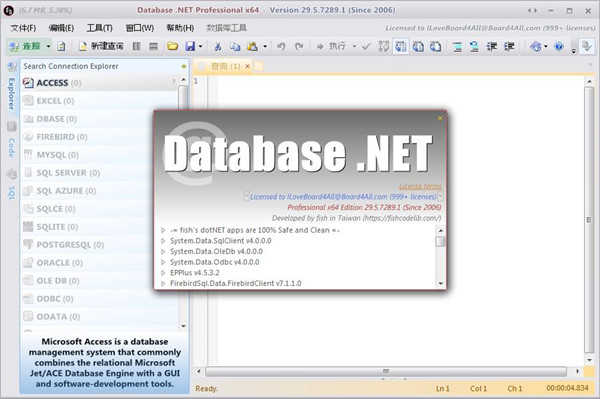Screen dimensions: 600x399
Task: Select the SQL SERVER (0) connection group
Action: click(x=99, y=173)
